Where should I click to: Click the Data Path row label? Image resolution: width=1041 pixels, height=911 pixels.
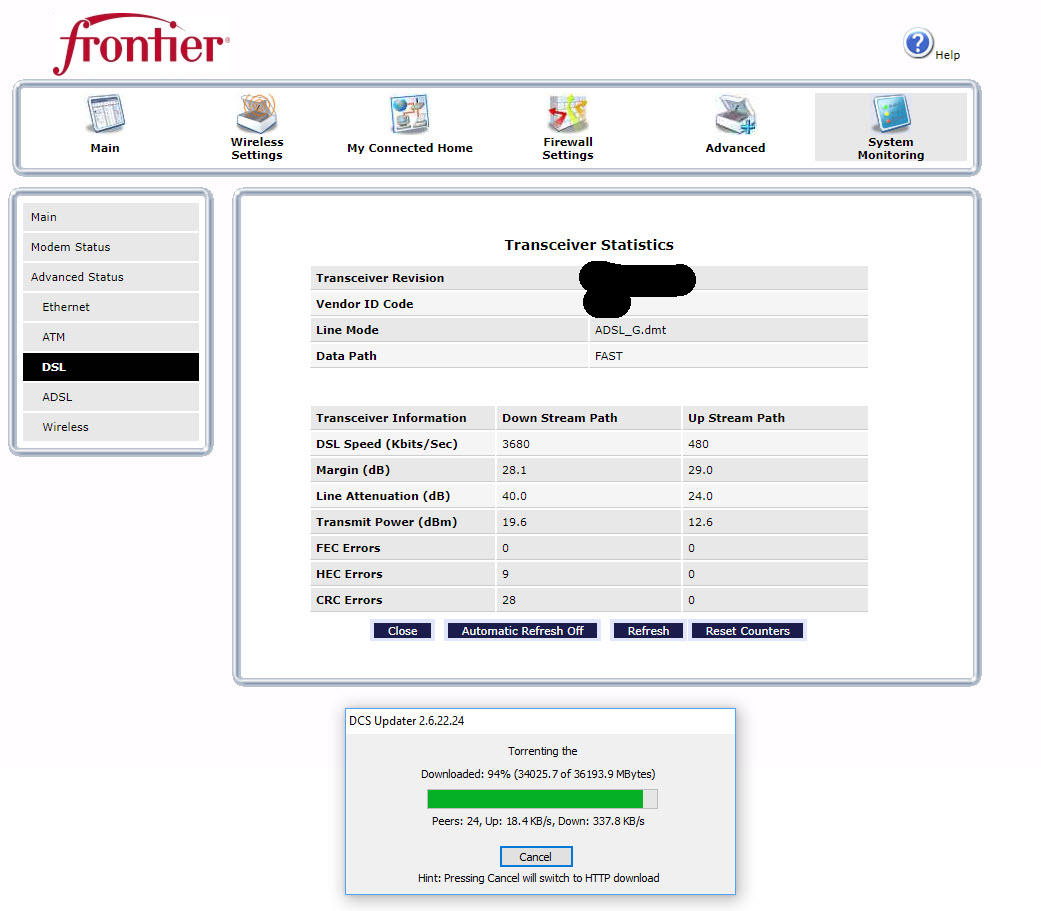click(x=346, y=356)
